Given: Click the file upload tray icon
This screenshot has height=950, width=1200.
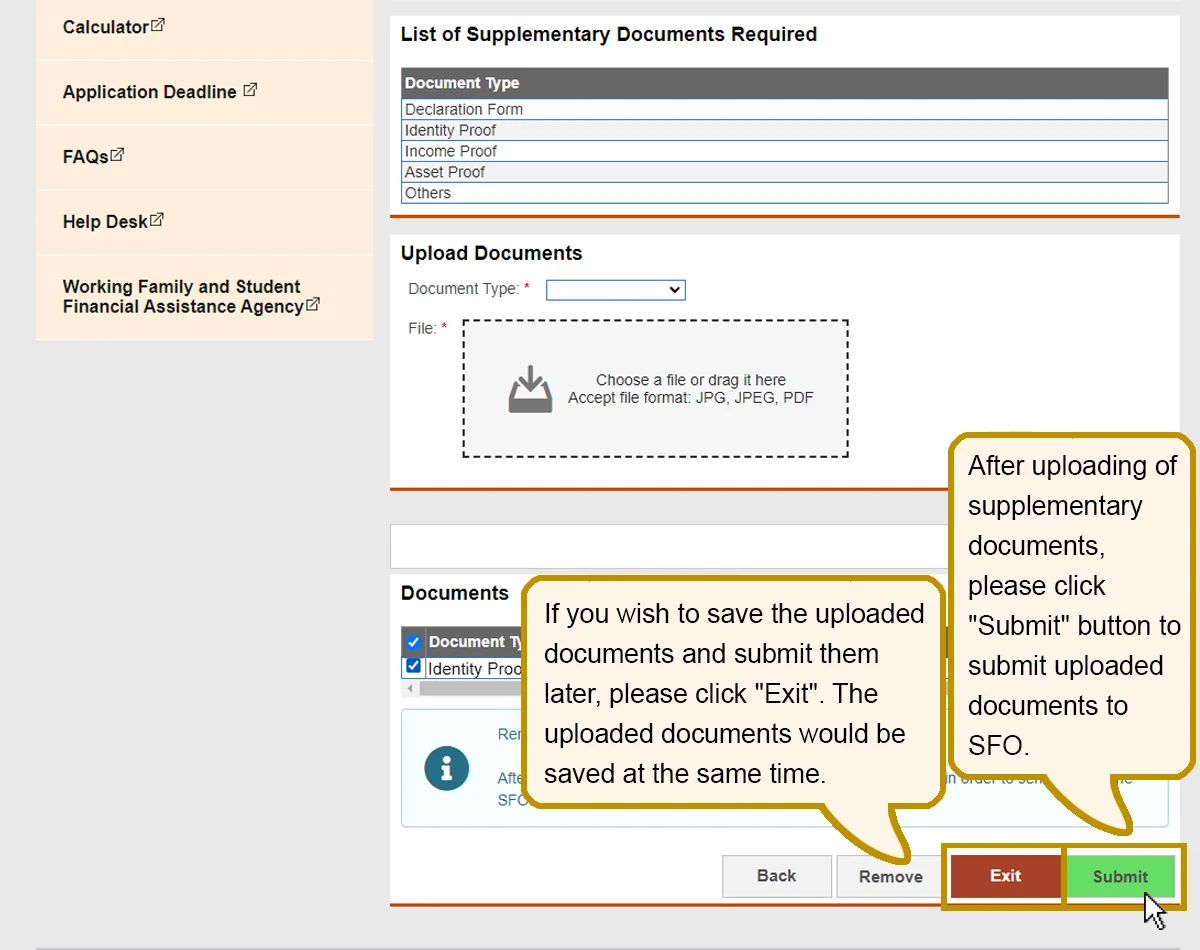Looking at the screenshot, I should [530, 389].
